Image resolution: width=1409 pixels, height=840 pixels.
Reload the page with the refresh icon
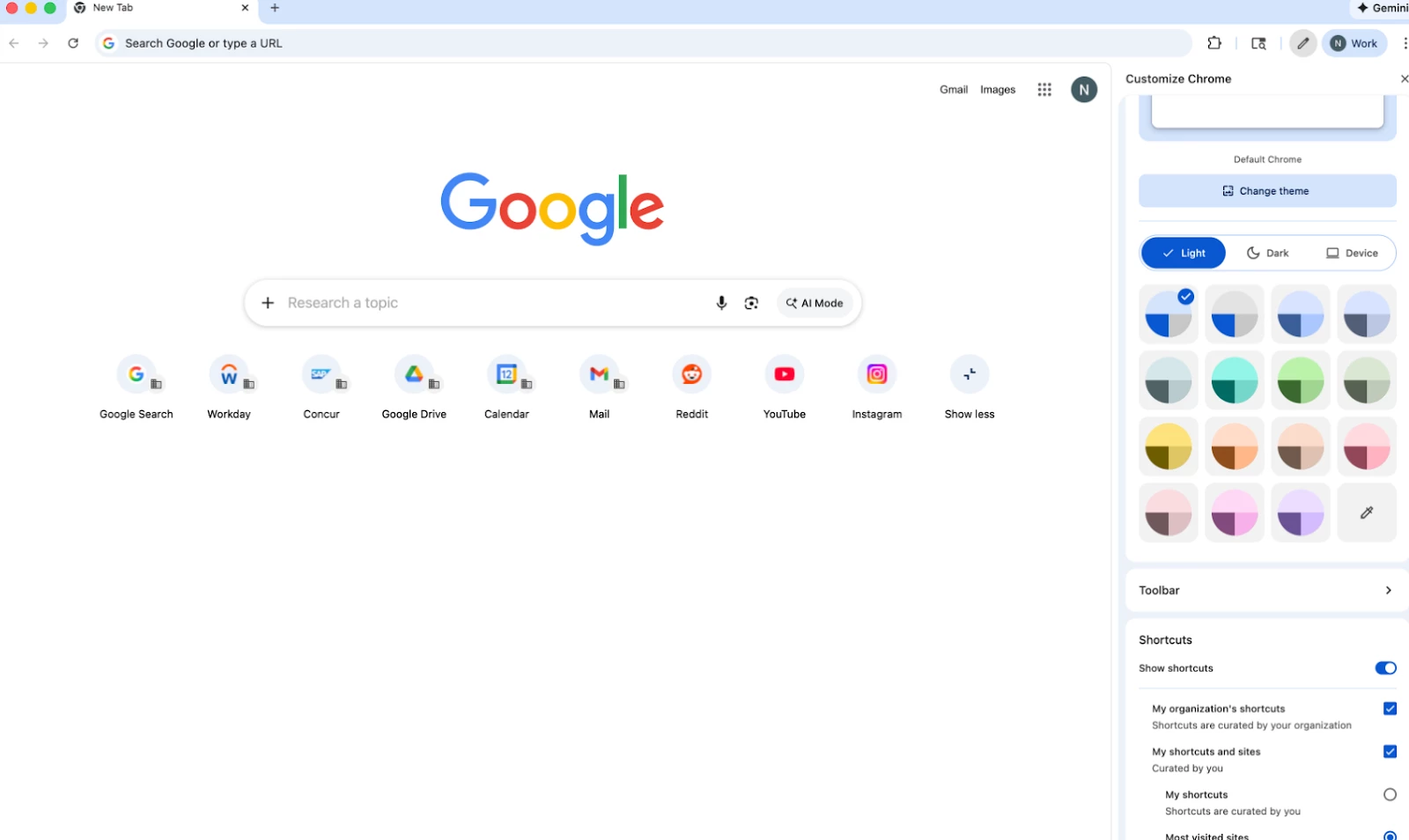tap(73, 43)
